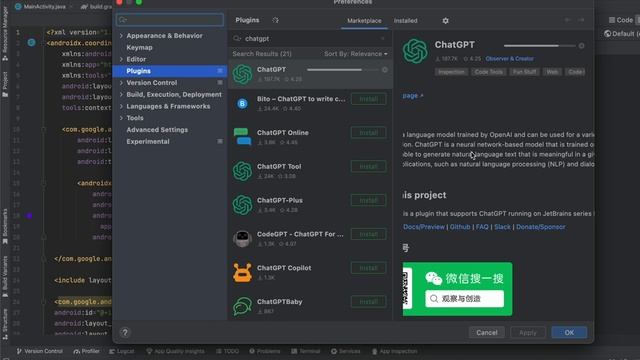Switch to MainActivity.java editor tab
Screen dimensions: 640x360
pyautogui.click(x=40, y=7)
